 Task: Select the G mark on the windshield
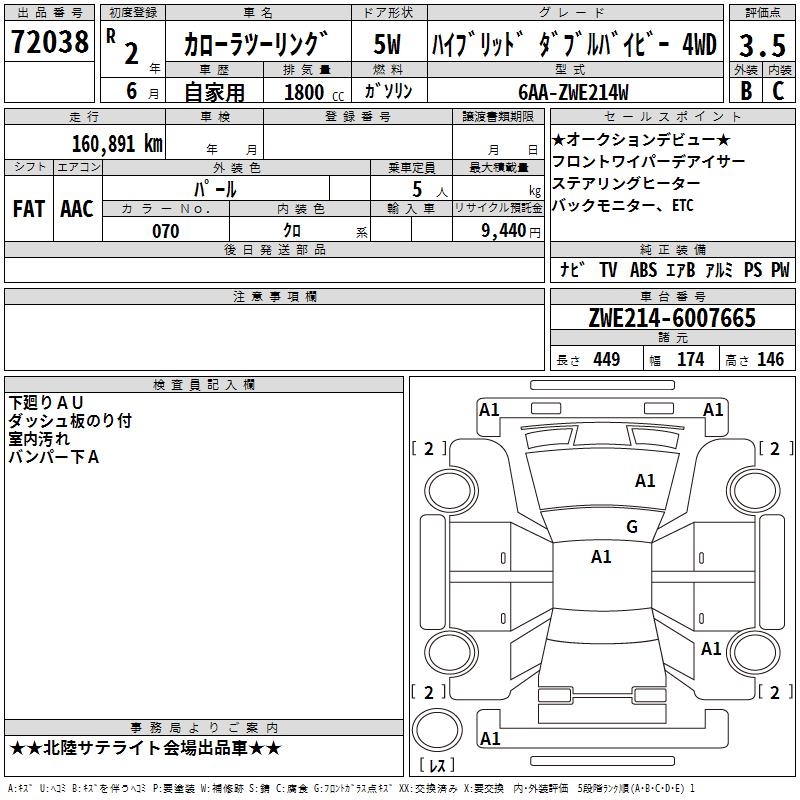(632, 526)
